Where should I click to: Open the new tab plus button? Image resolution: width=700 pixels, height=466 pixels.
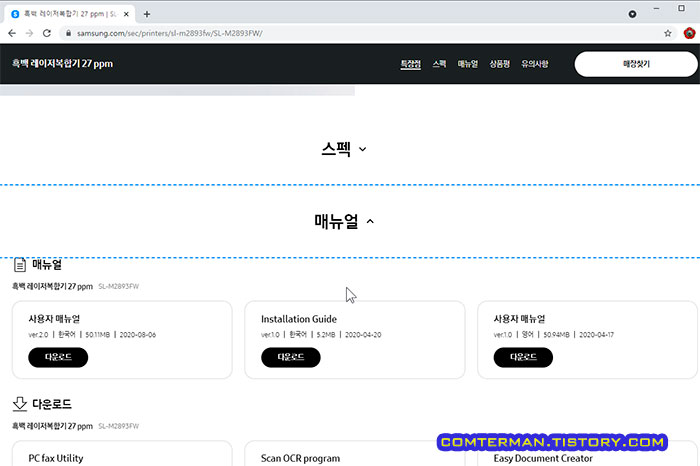[146, 14]
